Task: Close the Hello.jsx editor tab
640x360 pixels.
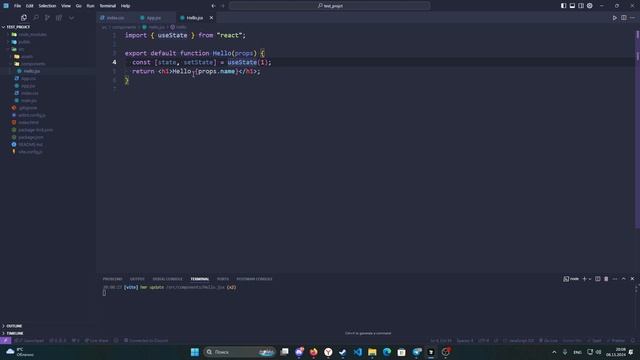Action: pos(211,18)
